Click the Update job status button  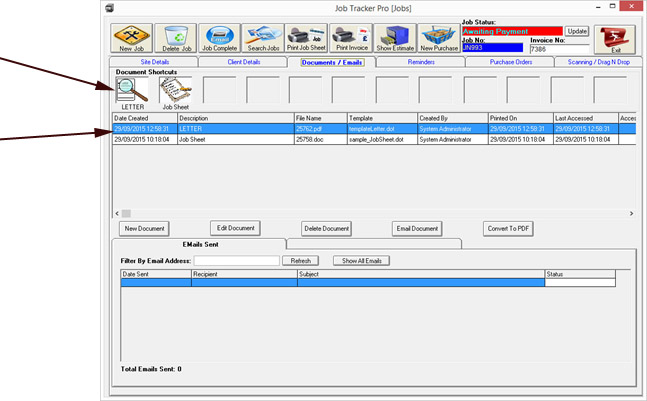[x=577, y=31]
